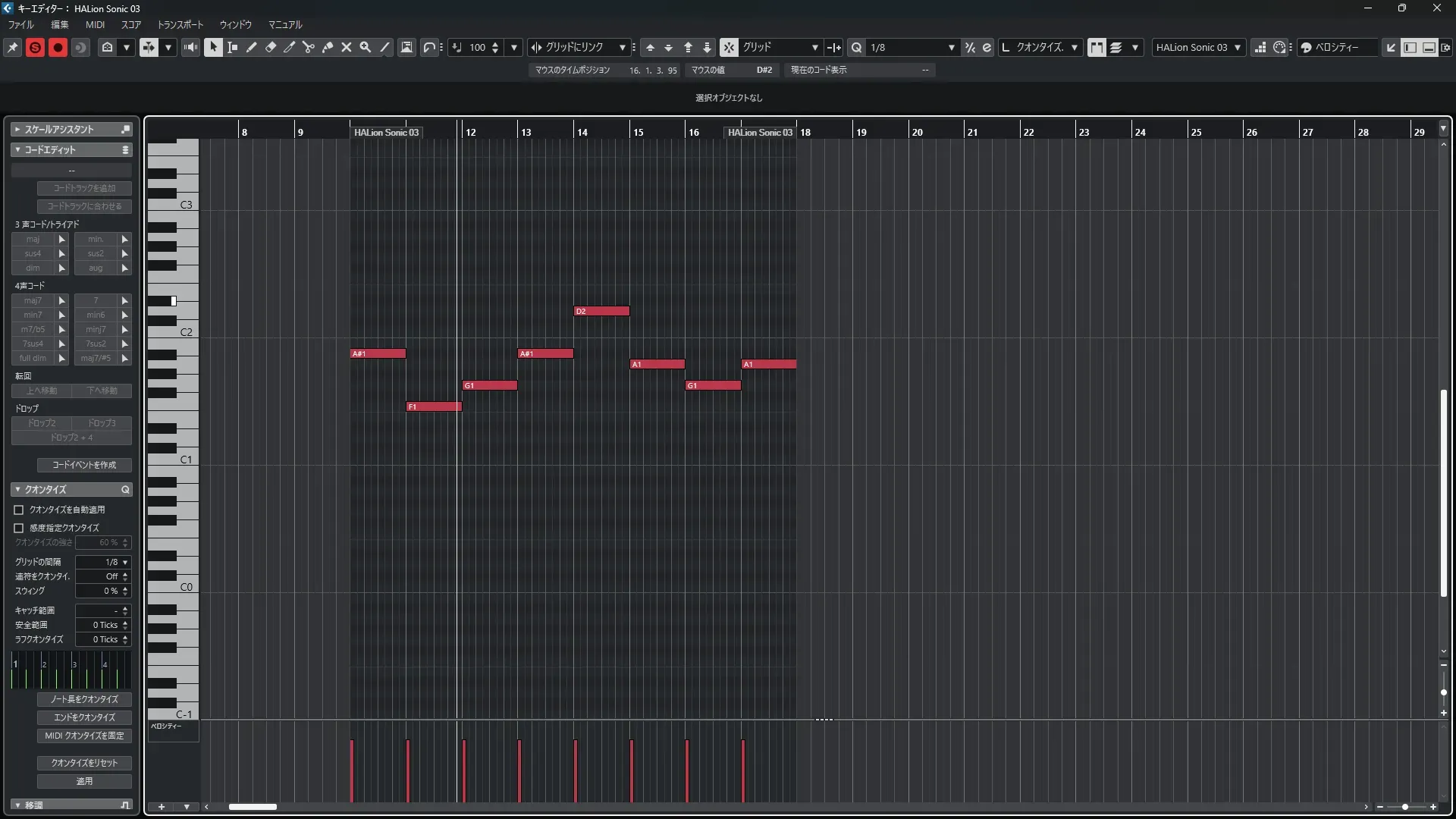Screen dimensions: 1456x819
Task: Toggle the Snap on/off button
Action: (728, 47)
